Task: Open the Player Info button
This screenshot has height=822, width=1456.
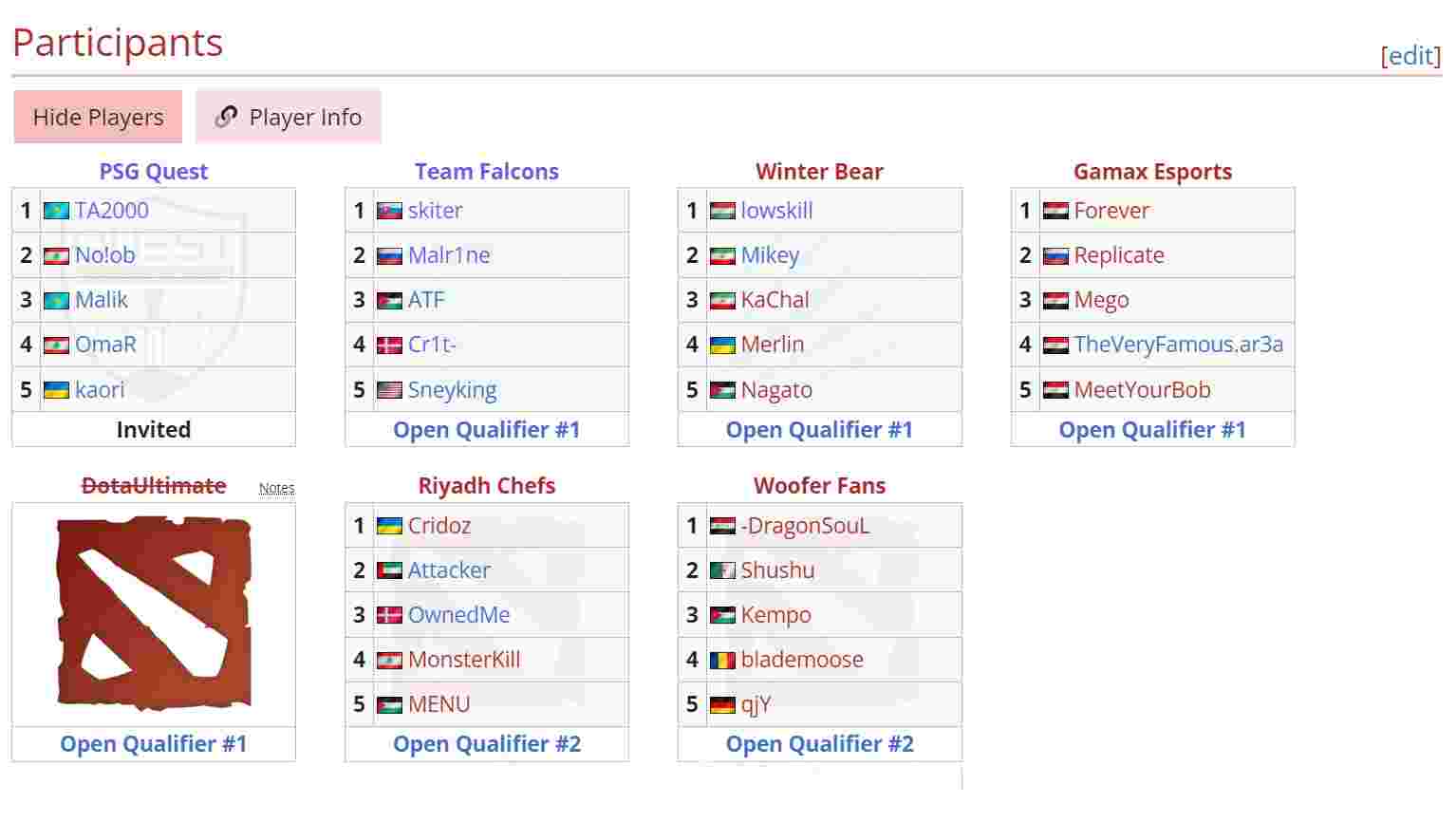Action: pyautogui.click(x=289, y=117)
